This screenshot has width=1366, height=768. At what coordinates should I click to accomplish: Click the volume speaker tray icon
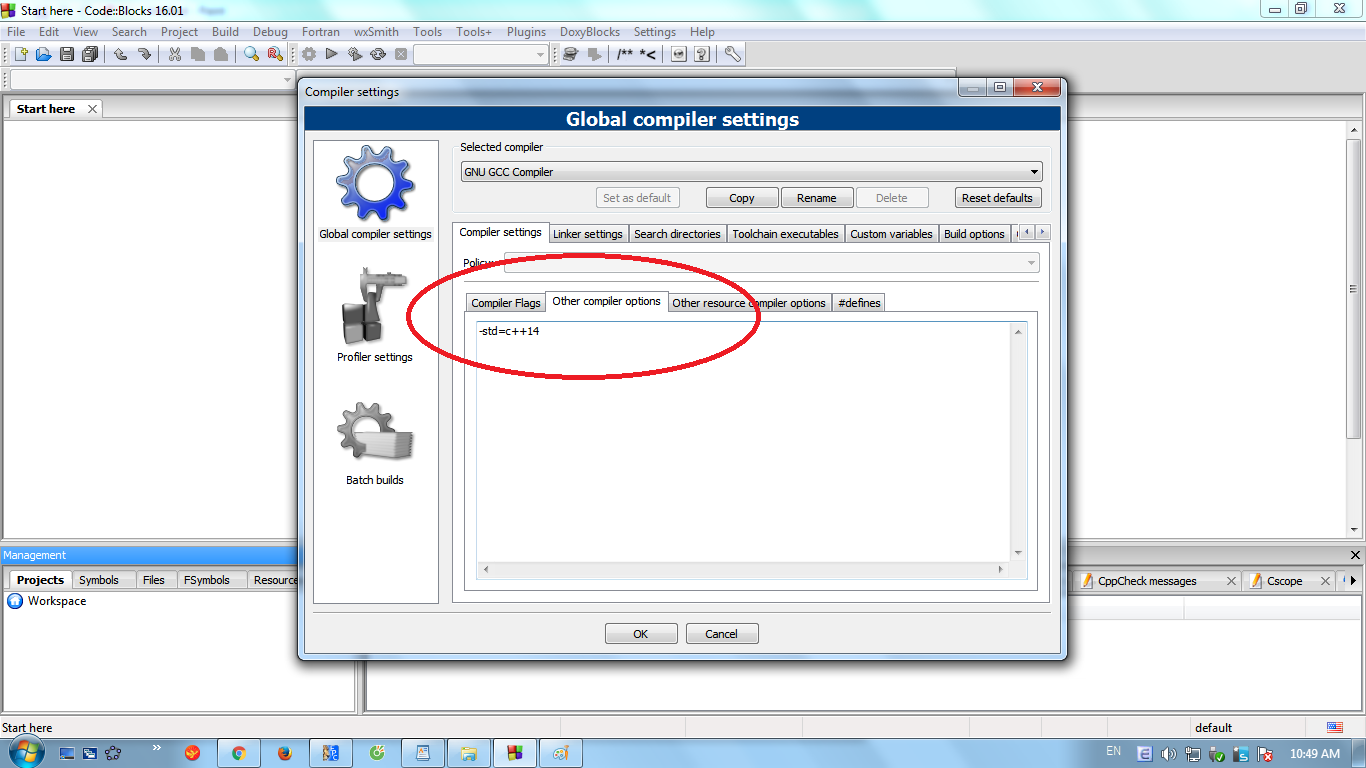(x=1167, y=754)
